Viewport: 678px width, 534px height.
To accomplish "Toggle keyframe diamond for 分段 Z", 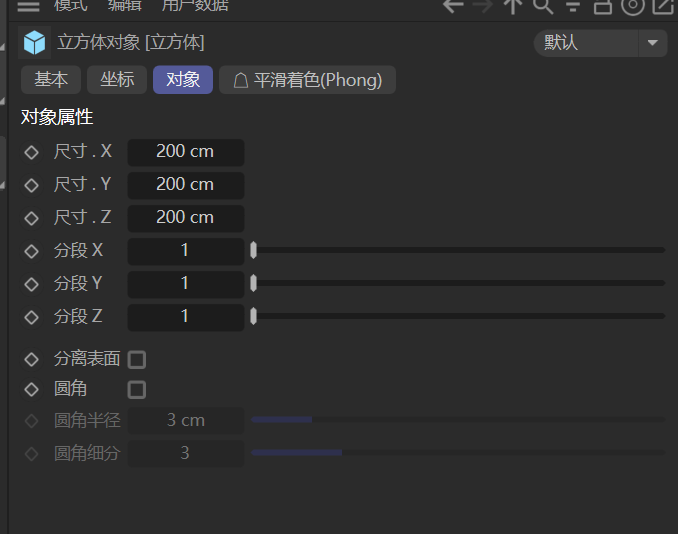I will [x=32, y=317].
